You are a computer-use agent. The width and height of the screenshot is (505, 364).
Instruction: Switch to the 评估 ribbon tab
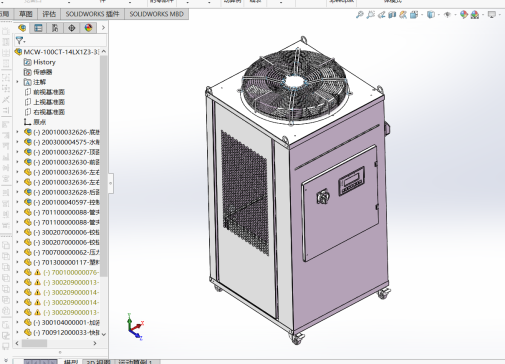(49, 14)
